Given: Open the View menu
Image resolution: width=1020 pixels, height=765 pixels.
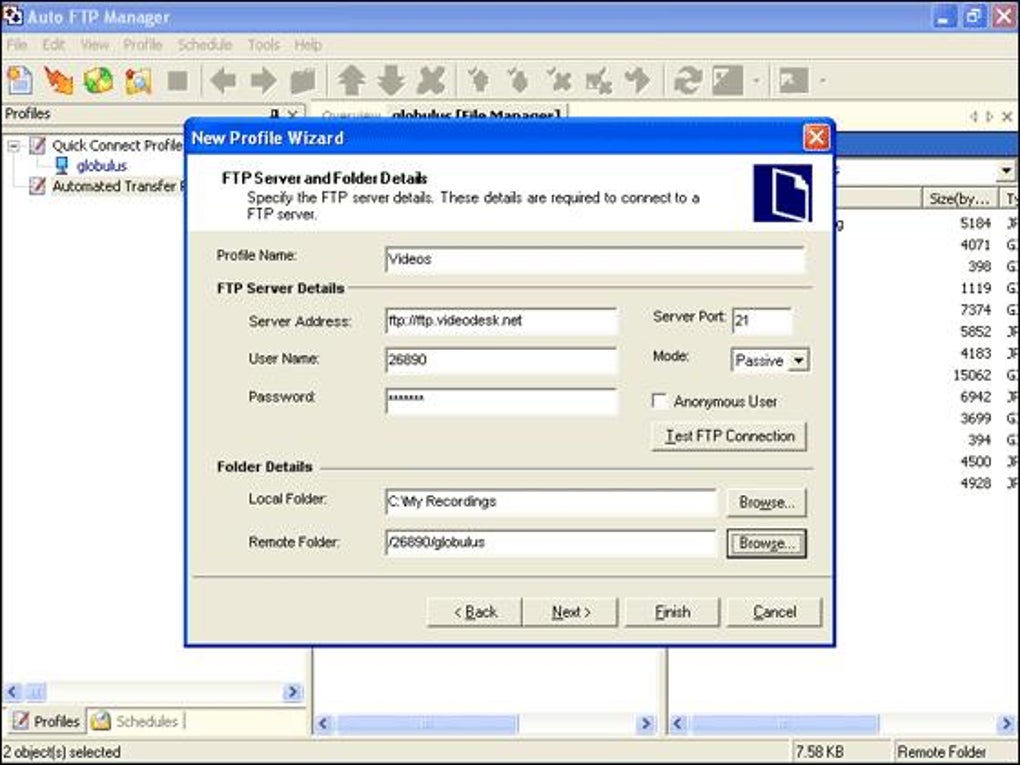Looking at the screenshot, I should tap(95, 45).
